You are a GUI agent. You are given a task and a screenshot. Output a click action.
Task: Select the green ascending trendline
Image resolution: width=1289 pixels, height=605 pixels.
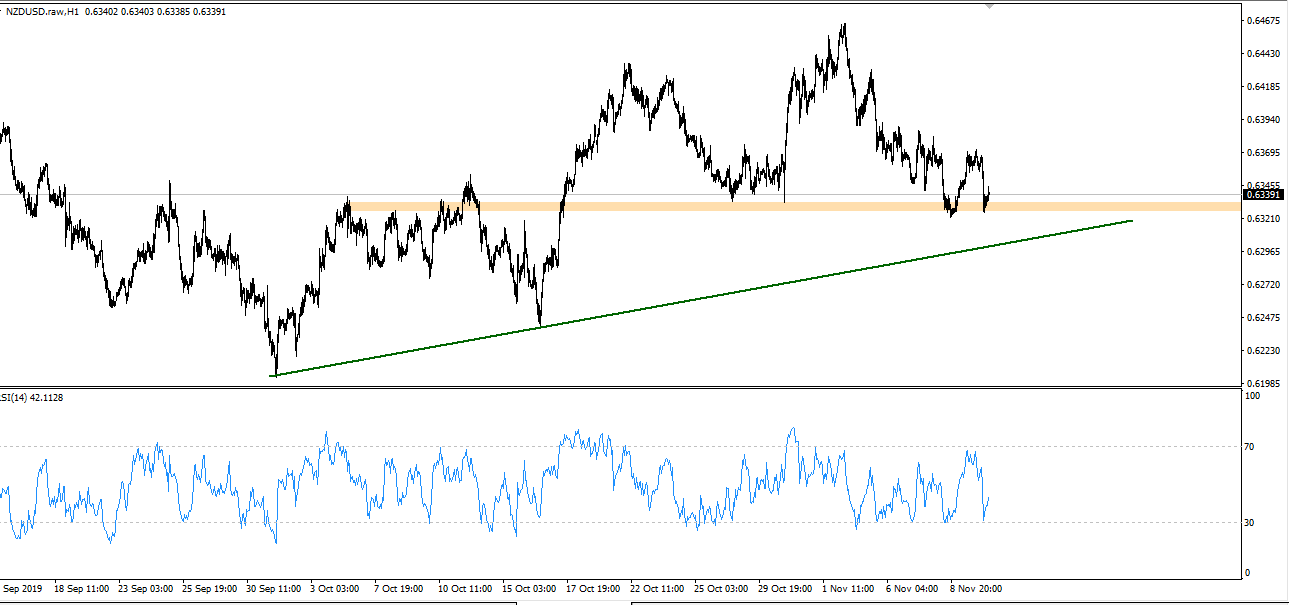pyautogui.click(x=700, y=297)
